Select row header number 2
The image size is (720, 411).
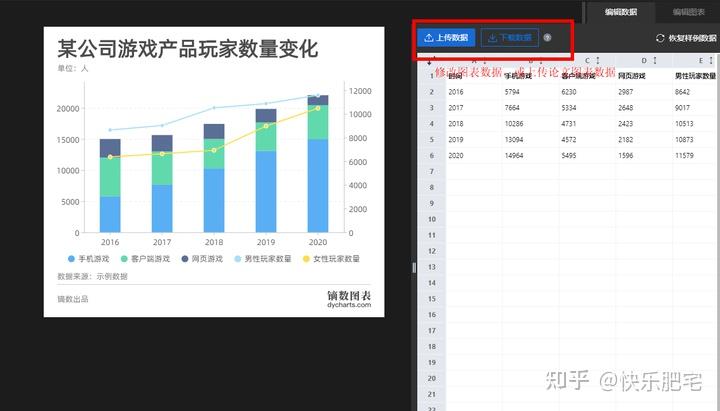click(x=432, y=92)
